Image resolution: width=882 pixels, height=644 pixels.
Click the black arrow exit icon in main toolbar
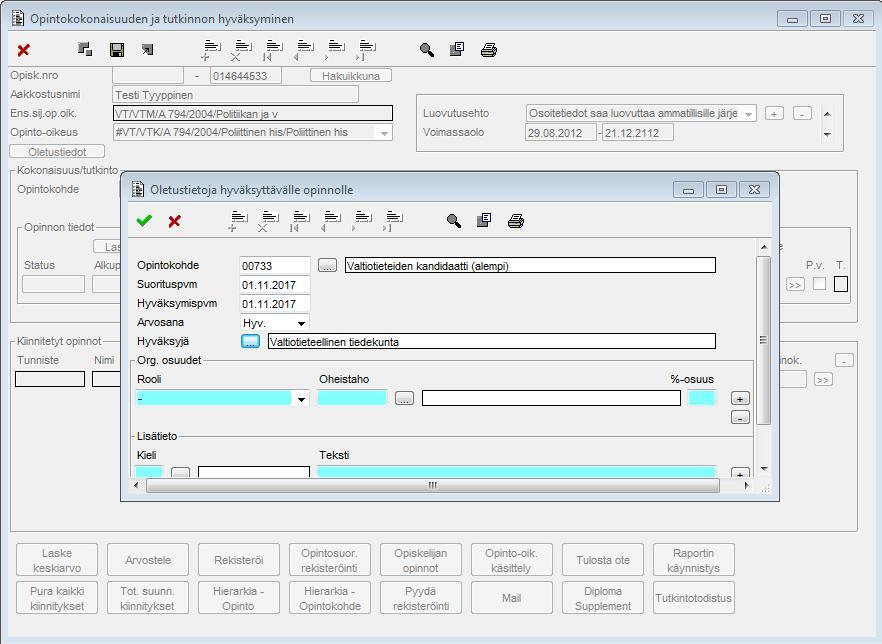pyautogui.click(x=147, y=50)
